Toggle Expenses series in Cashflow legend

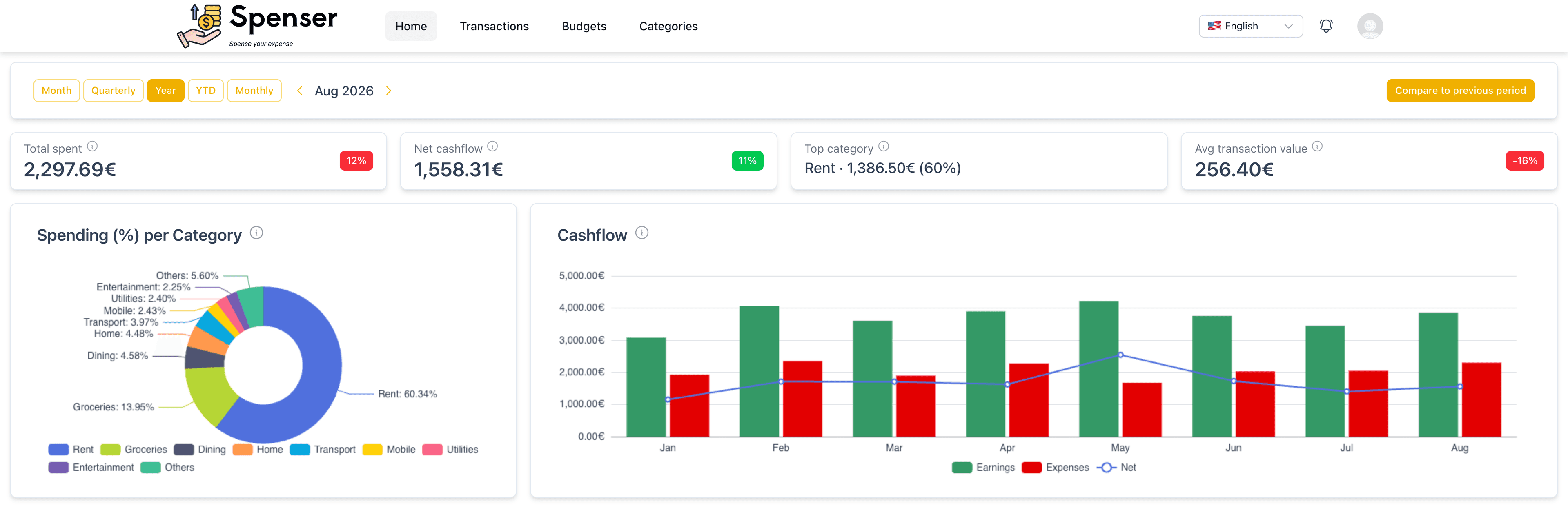pyautogui.click(x=1056, y=468)
